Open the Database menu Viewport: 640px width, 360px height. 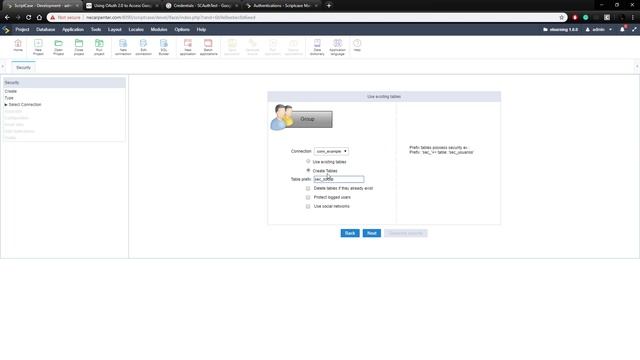tap(45, 29)
